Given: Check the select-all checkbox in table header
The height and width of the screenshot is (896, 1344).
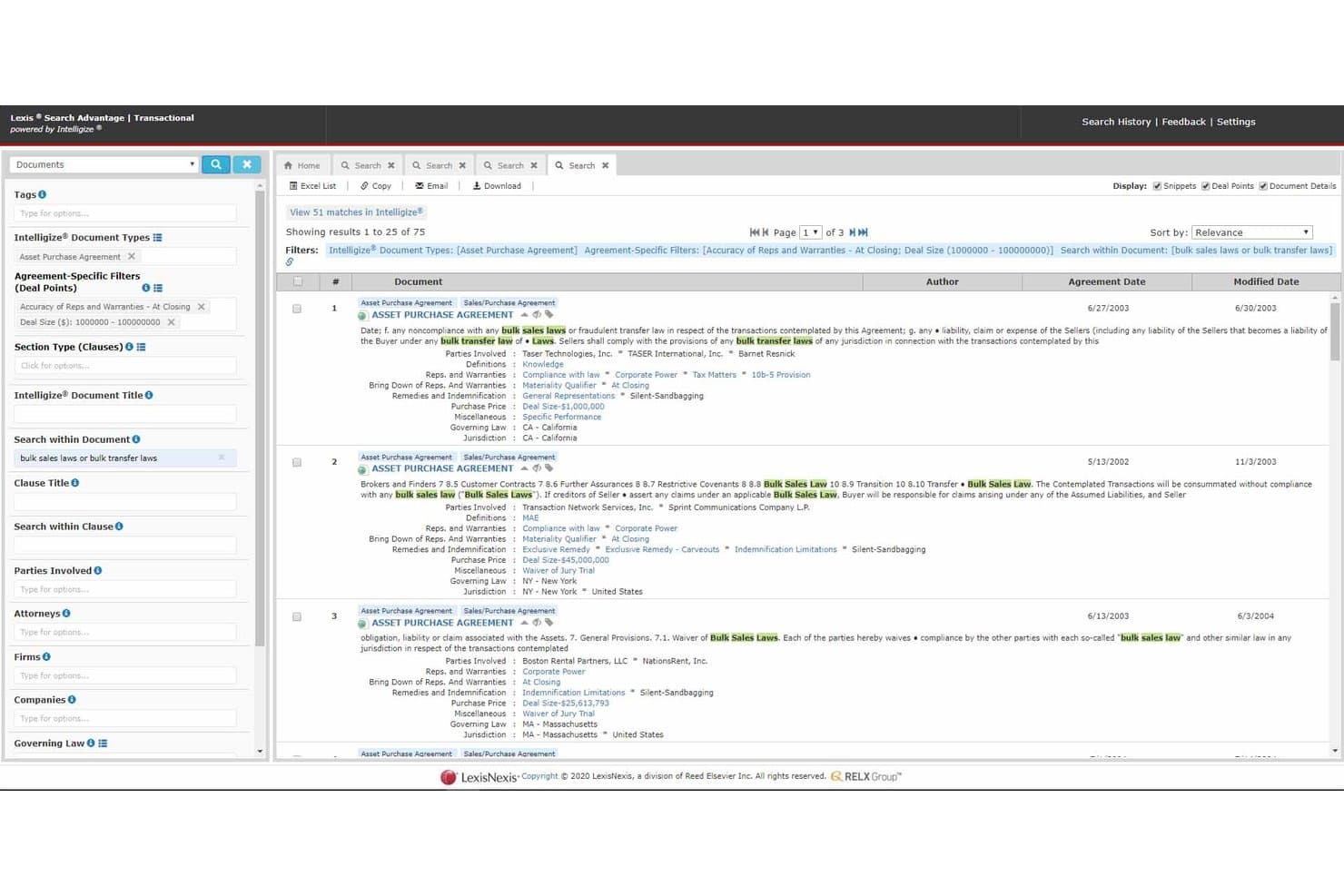Looking at the screenshot, I should point(297,281).
